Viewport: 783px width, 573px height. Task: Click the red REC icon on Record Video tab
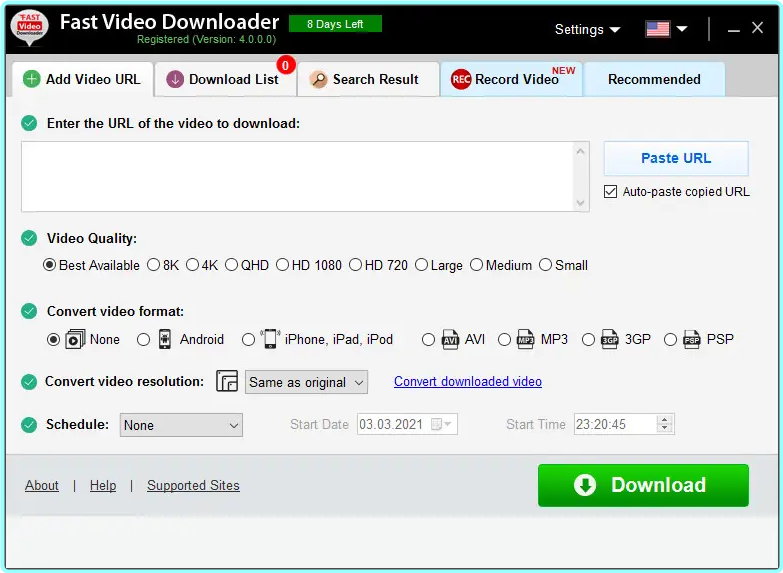pyautogui.click(x=461, y=79)
